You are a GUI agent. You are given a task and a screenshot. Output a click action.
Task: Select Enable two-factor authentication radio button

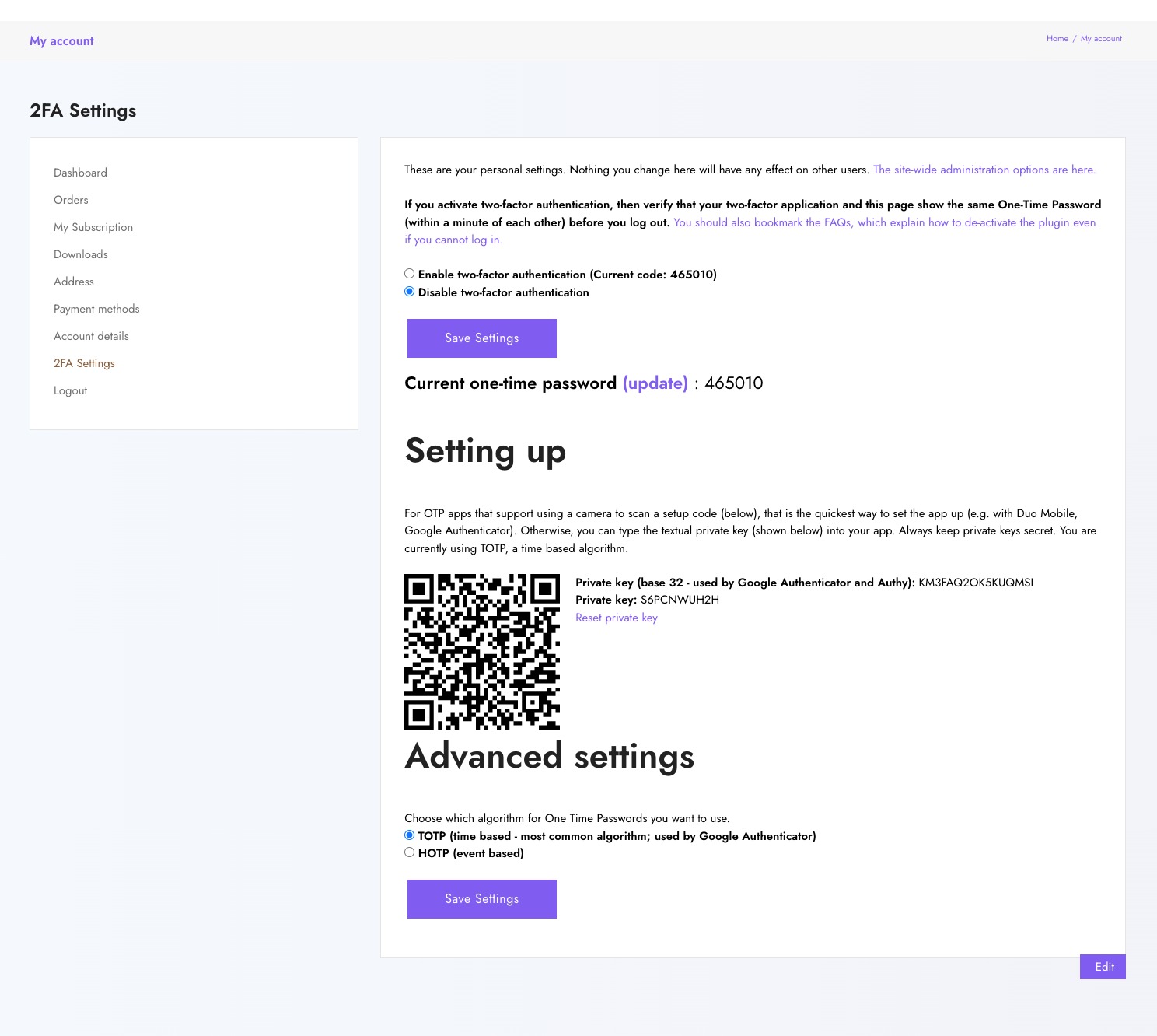point(409,274)
